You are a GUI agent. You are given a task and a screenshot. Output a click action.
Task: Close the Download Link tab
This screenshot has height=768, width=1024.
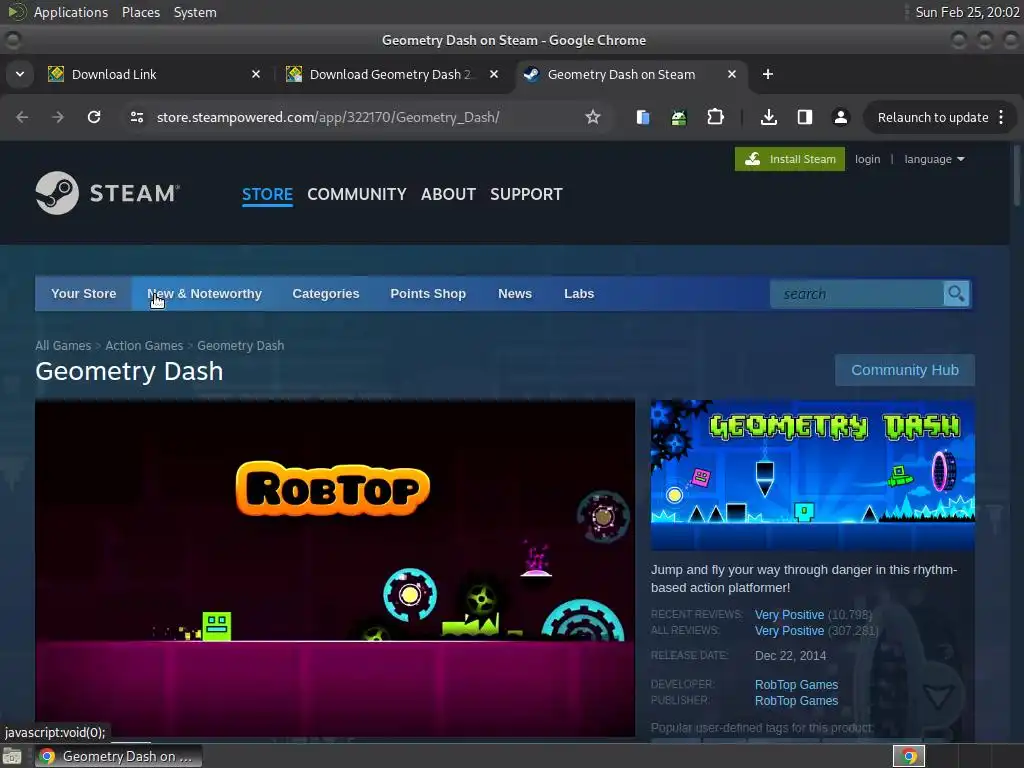click(256, 74)
